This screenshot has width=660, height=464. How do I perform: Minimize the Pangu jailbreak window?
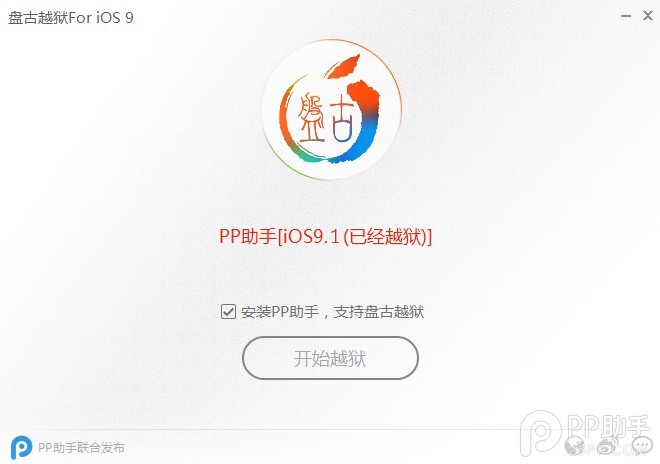626,16
